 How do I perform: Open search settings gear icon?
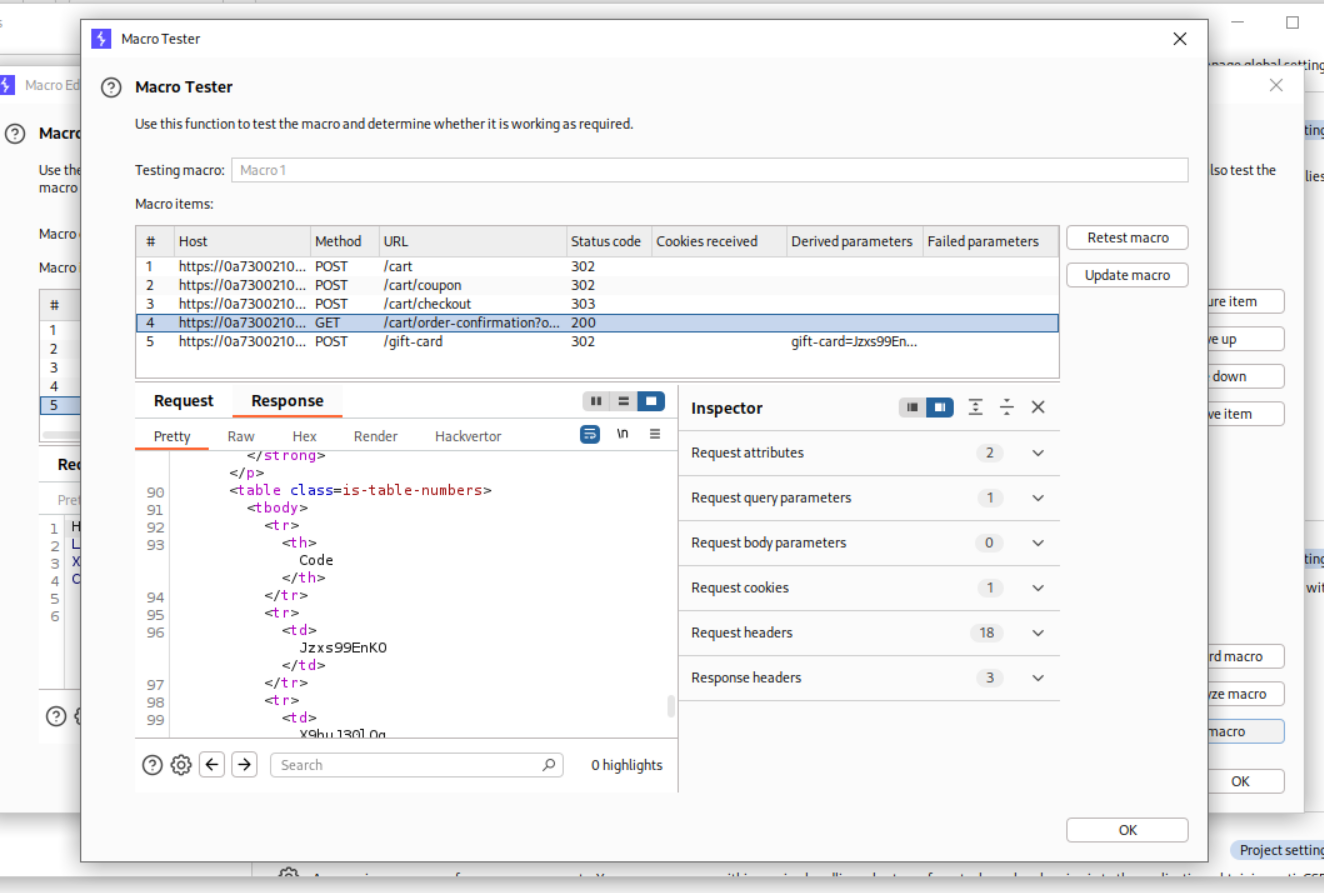click(x=181, y=765)
